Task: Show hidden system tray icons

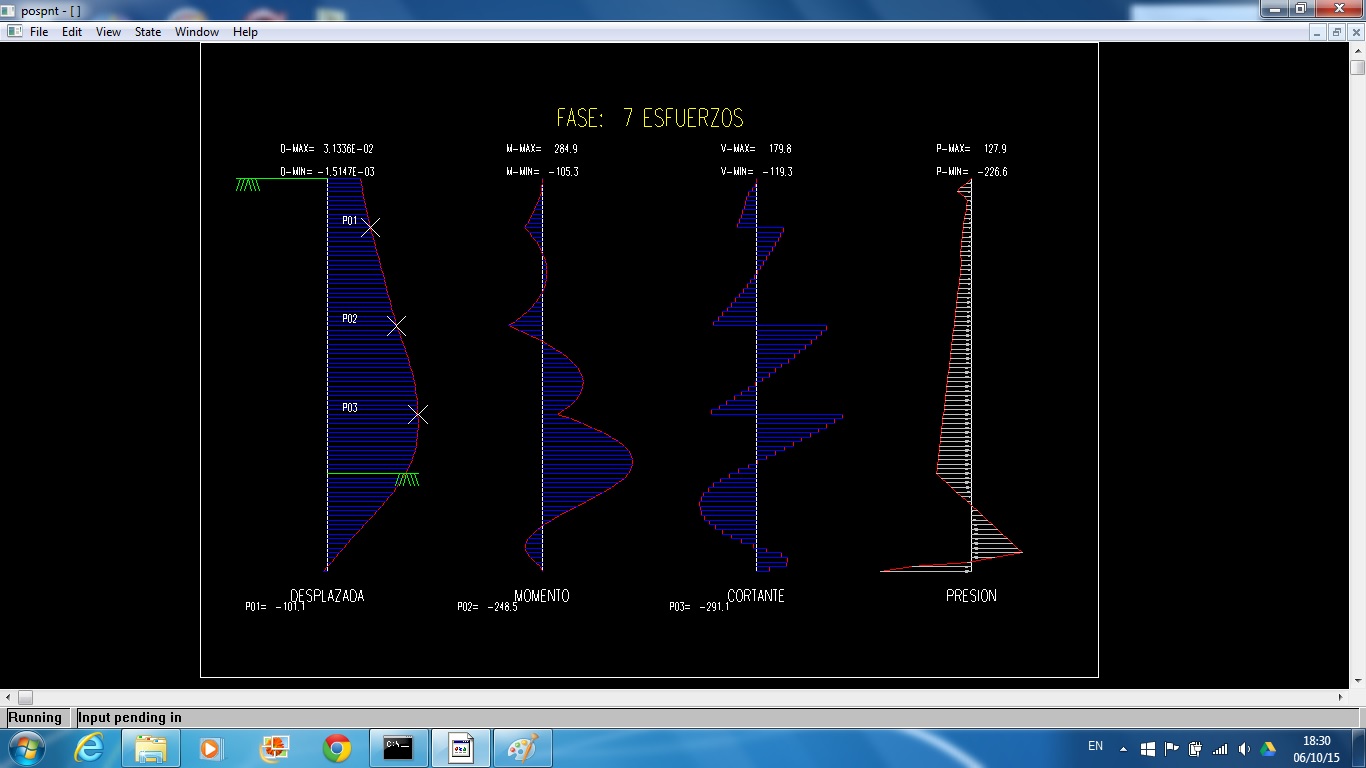Action: (1123, 748)
